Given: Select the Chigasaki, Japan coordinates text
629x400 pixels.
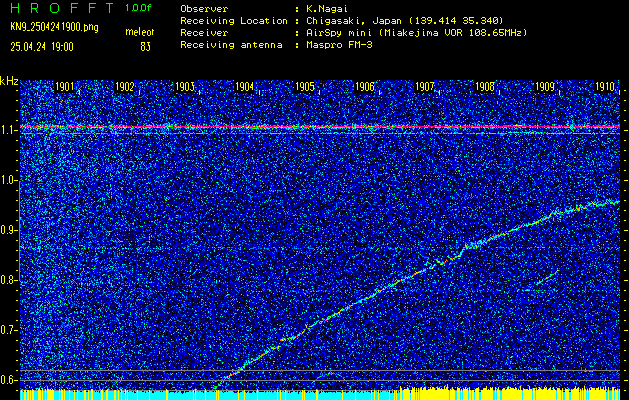Looking at the screenshot, I should click(x=404, y=20).
